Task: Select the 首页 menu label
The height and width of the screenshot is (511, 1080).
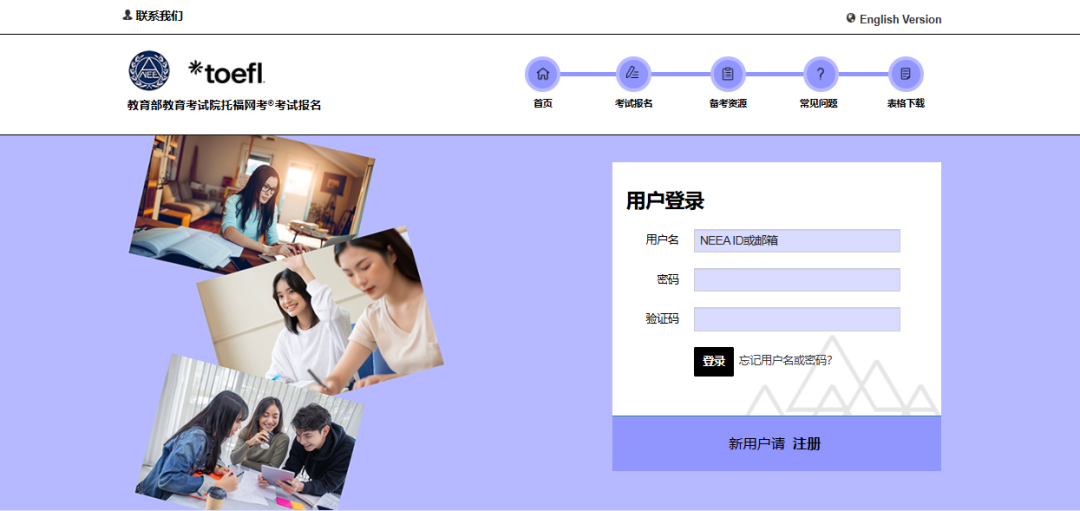Action: coord(543,103)
